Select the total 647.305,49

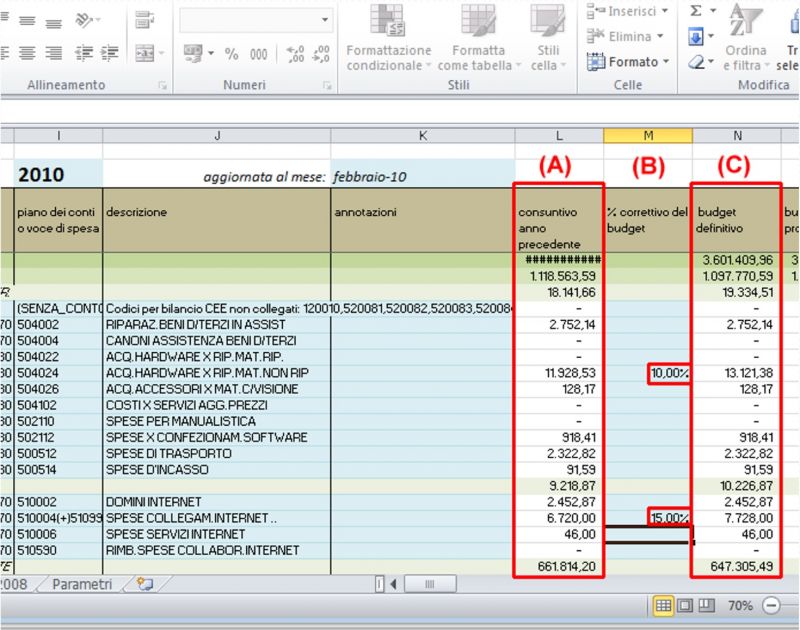coord(737,566)
